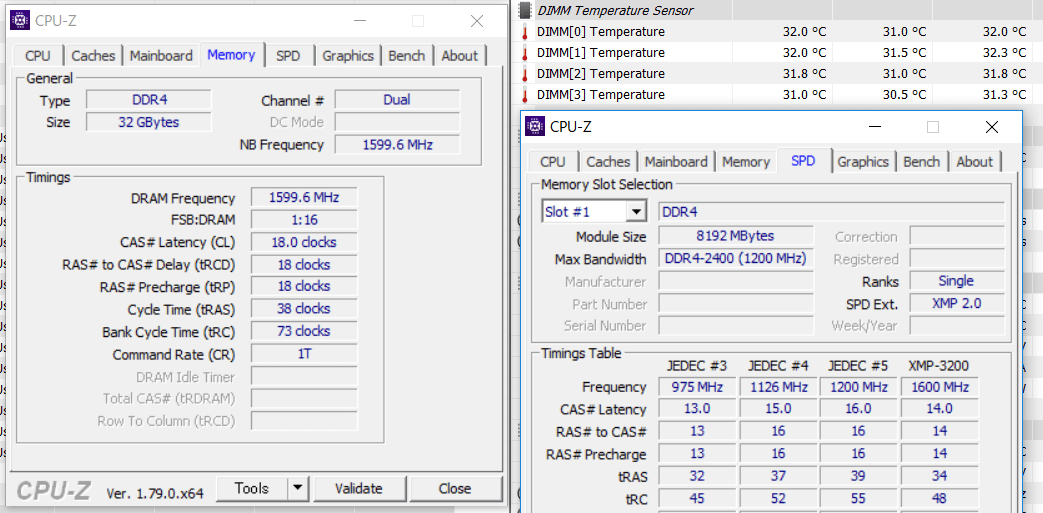Image resolution: width=1043 pixels, height=513 pixels.
Task: Click the FSB:DRAM value 1:16
Action: (x=304, y=220)
